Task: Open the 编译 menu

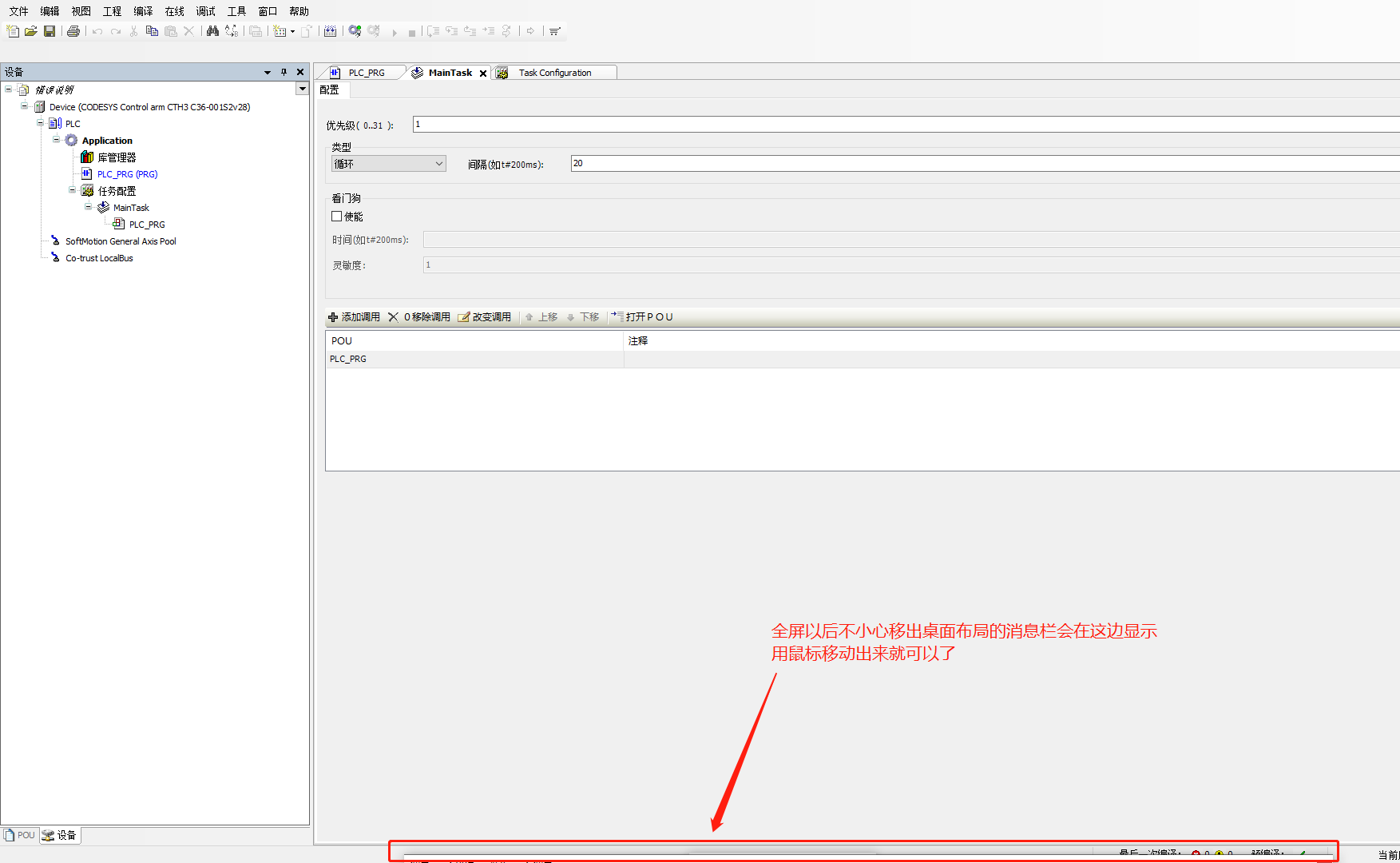Action: tap(143, 11)
